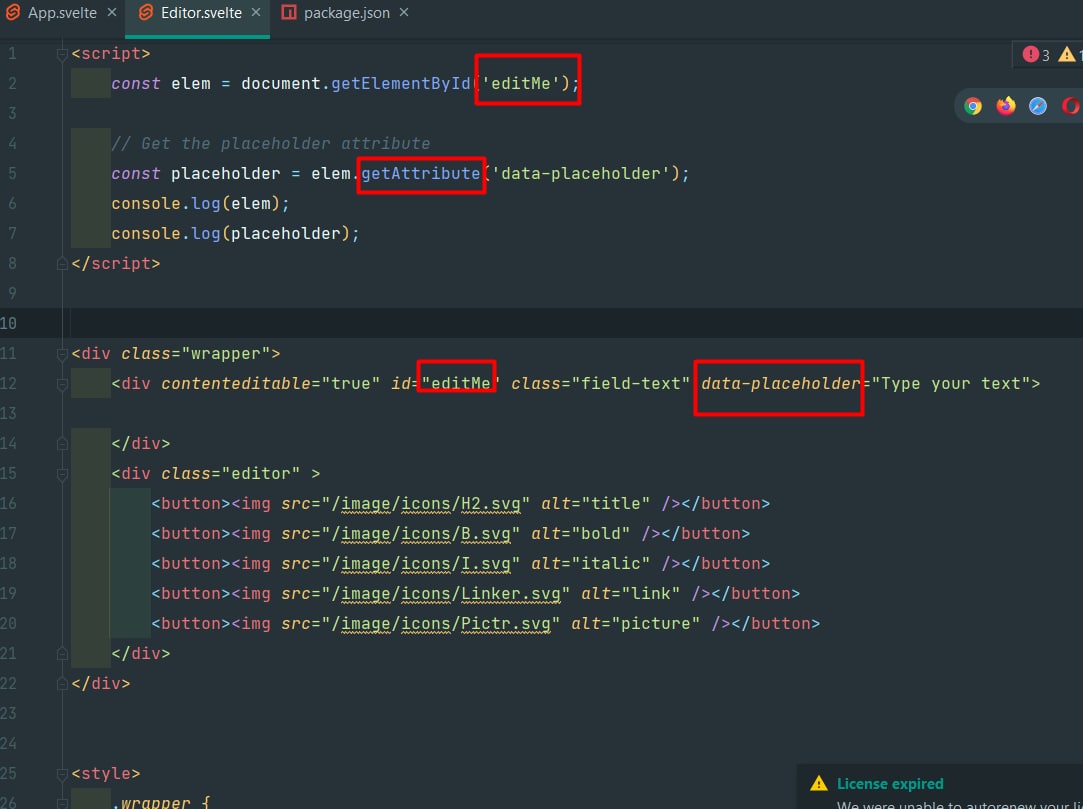Switch to the App.svelte tab
The image size is (1083, 809).
point(62,13)
